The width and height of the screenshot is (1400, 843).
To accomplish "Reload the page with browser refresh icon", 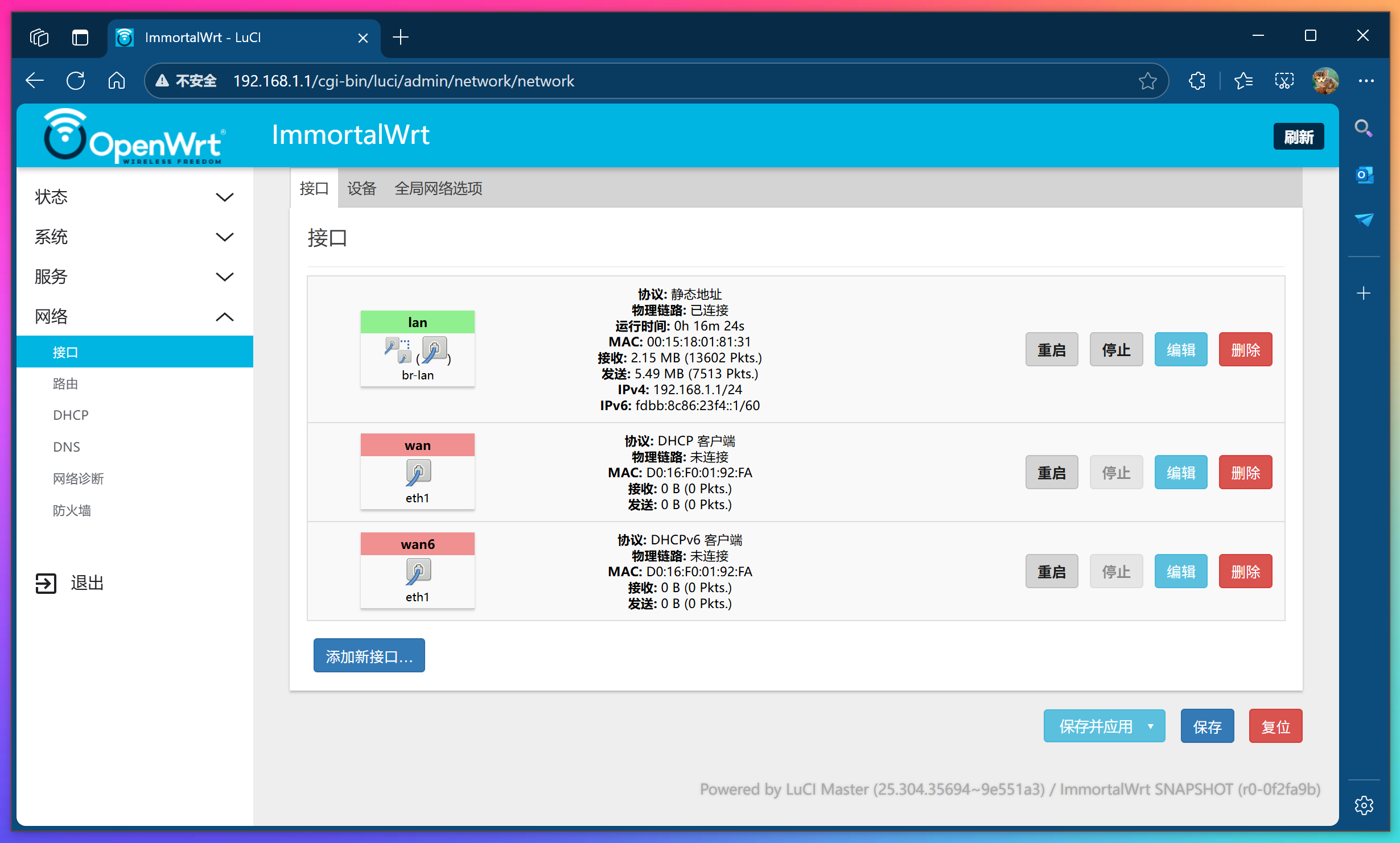I will [76, 81].
